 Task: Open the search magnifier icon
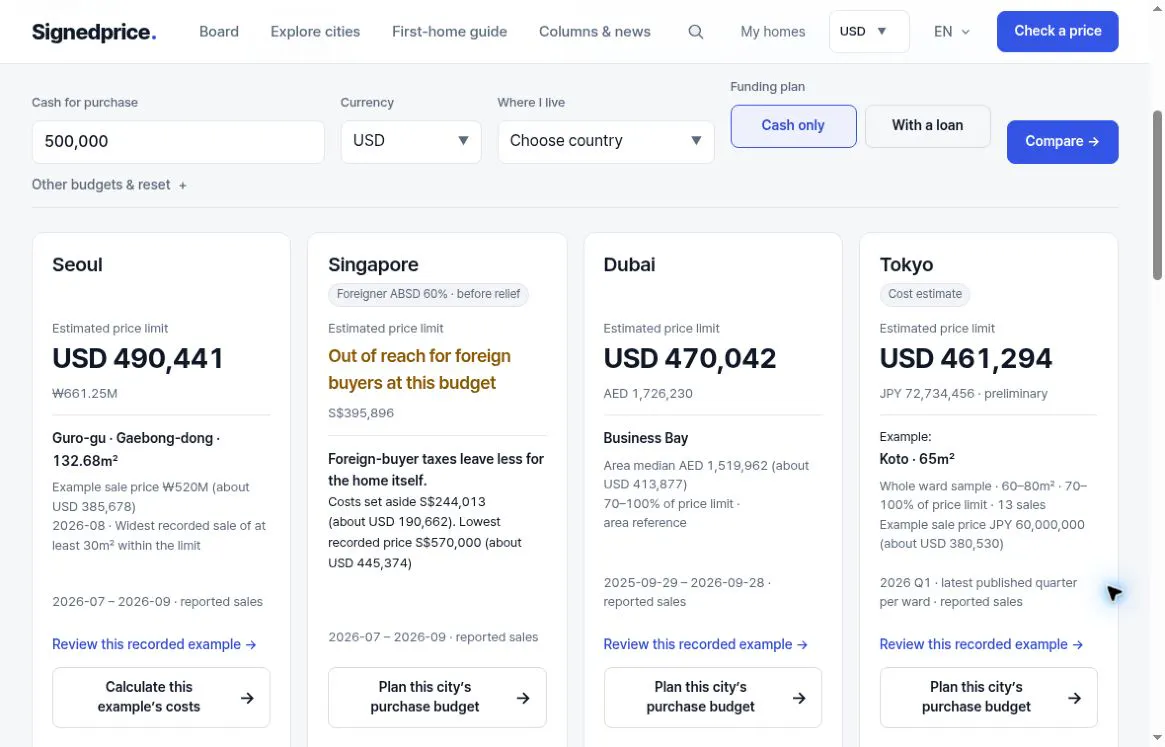pyautogui.click(x=695, y=31)
